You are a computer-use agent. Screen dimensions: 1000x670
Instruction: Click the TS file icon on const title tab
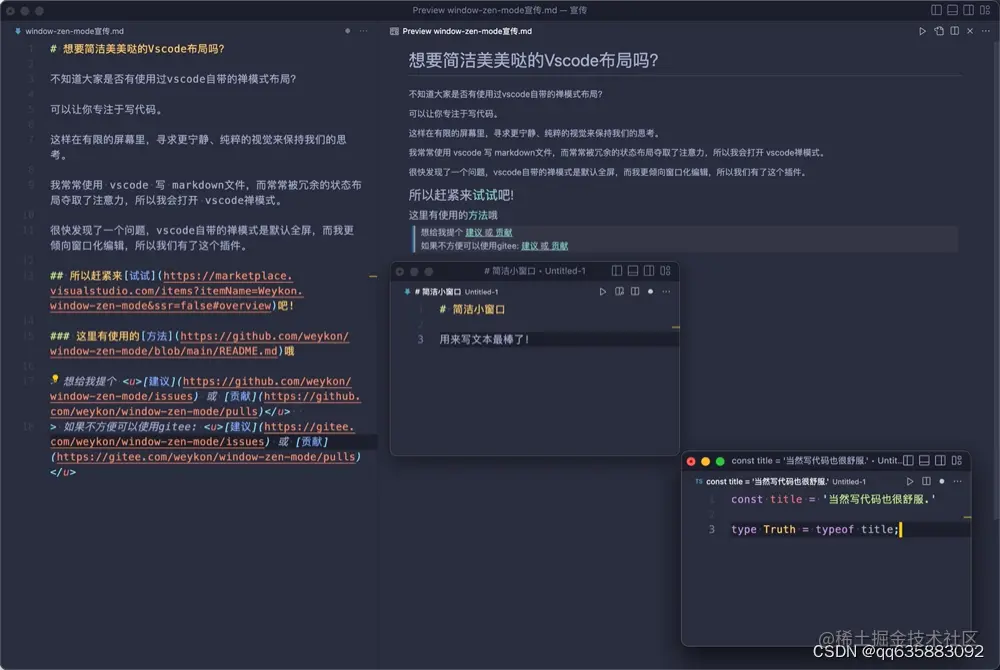[699, 481]
